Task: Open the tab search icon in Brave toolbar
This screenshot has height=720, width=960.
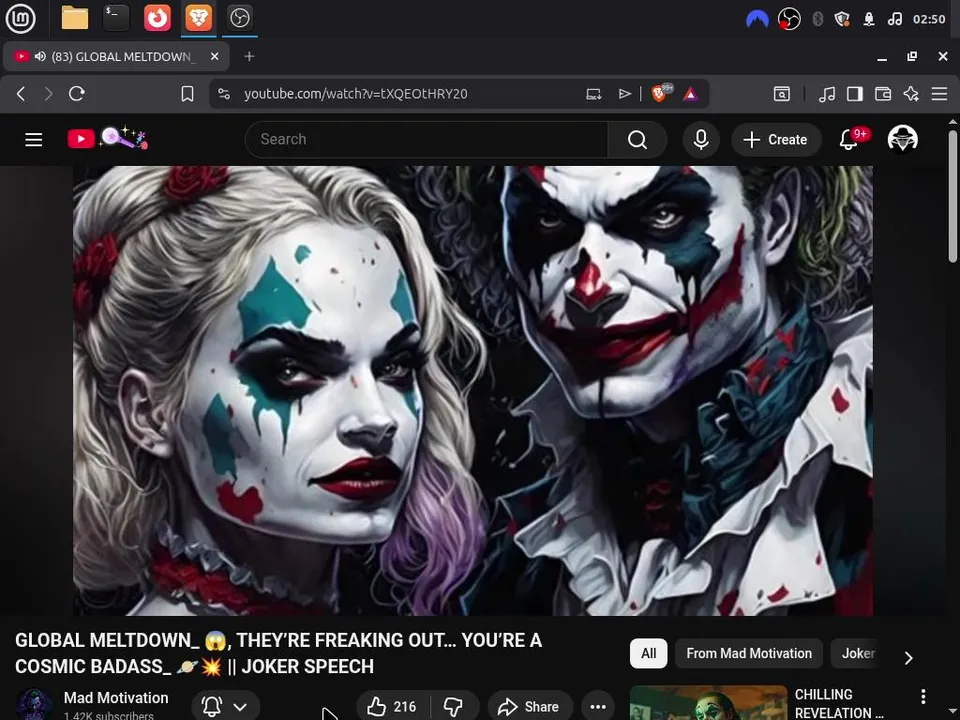Action: (x=782, y=94)
